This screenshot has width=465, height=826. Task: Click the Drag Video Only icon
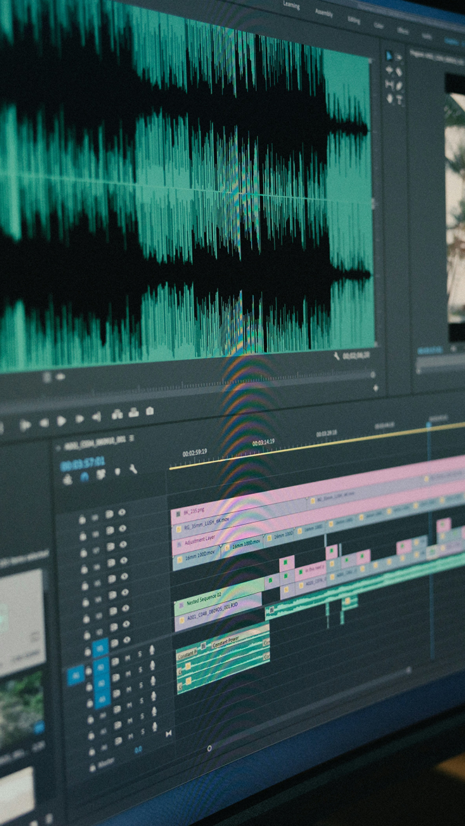[x=46, y=377]
